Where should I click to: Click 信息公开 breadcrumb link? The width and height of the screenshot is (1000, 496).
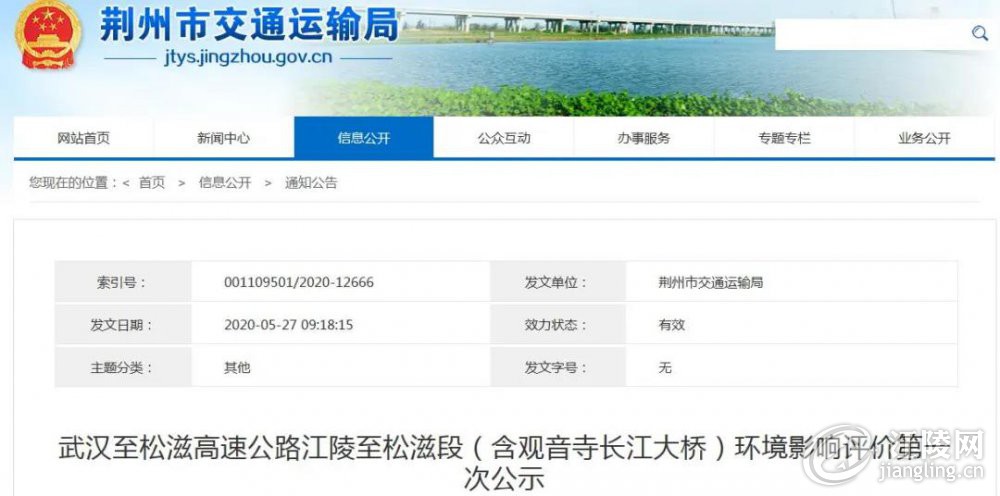pos(224,183)
